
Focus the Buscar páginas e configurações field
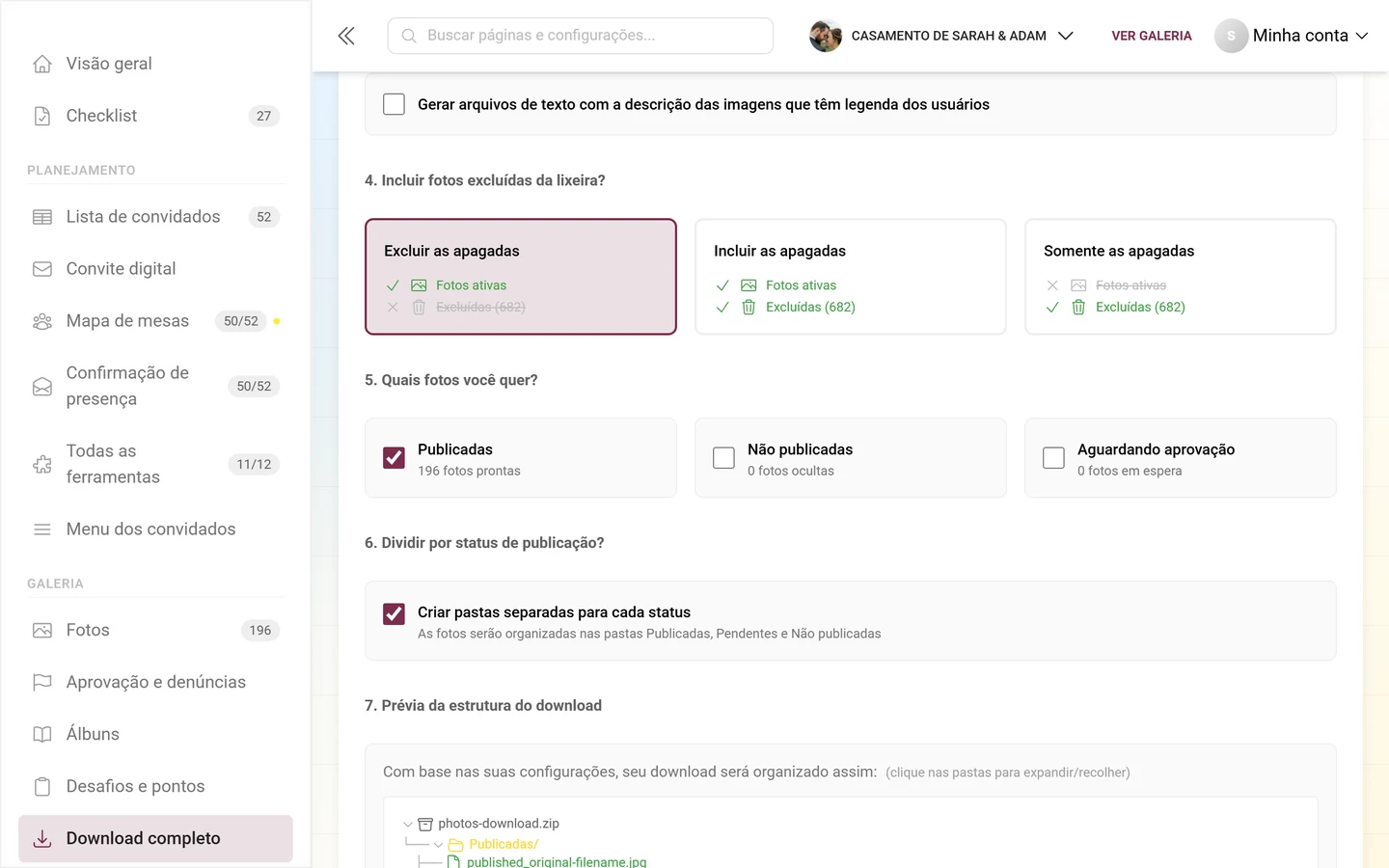coord(581,36)
